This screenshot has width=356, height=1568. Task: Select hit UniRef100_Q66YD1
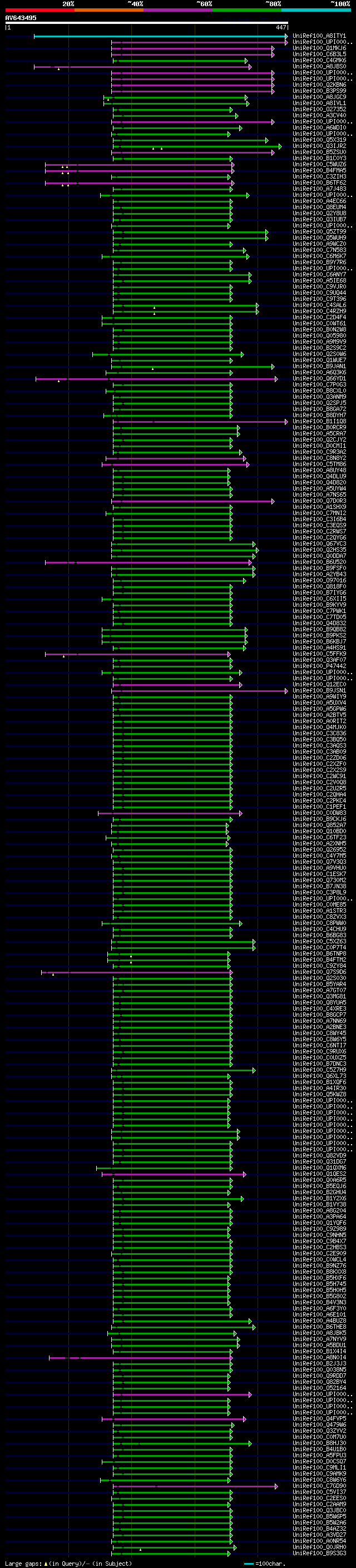tap(319, 379)
